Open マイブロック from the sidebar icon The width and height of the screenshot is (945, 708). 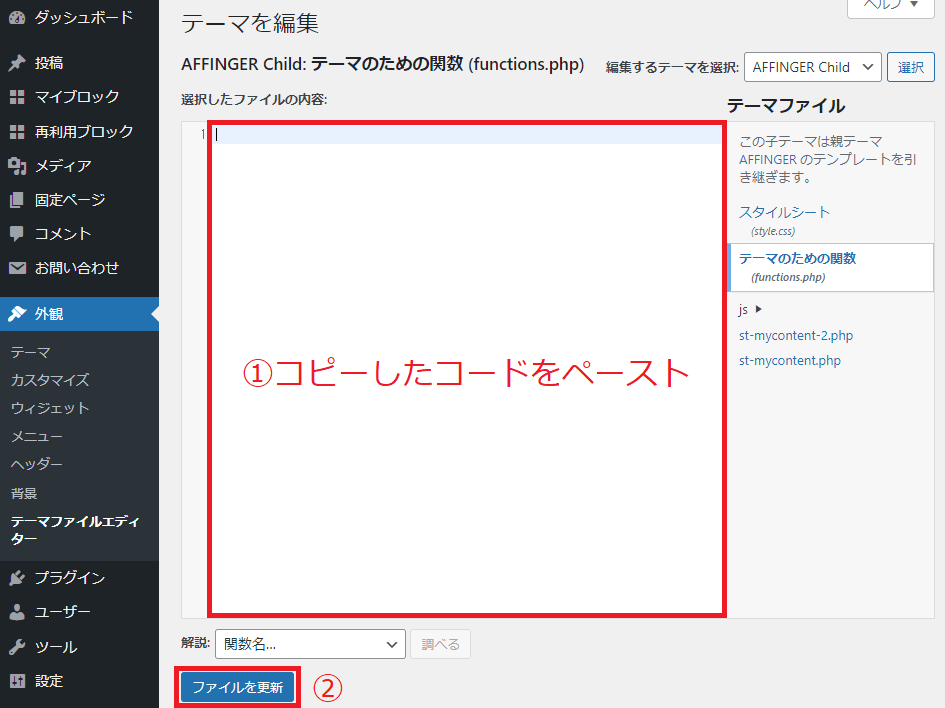pos(15,98)
